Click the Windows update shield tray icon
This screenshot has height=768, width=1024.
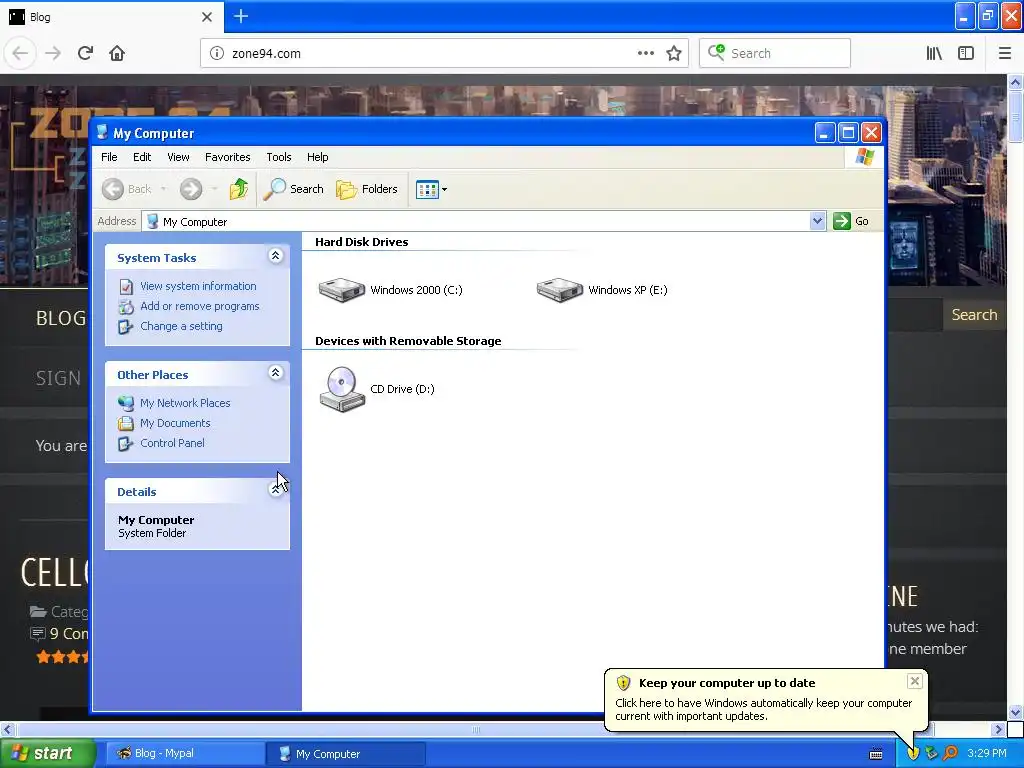coord(913,754)
